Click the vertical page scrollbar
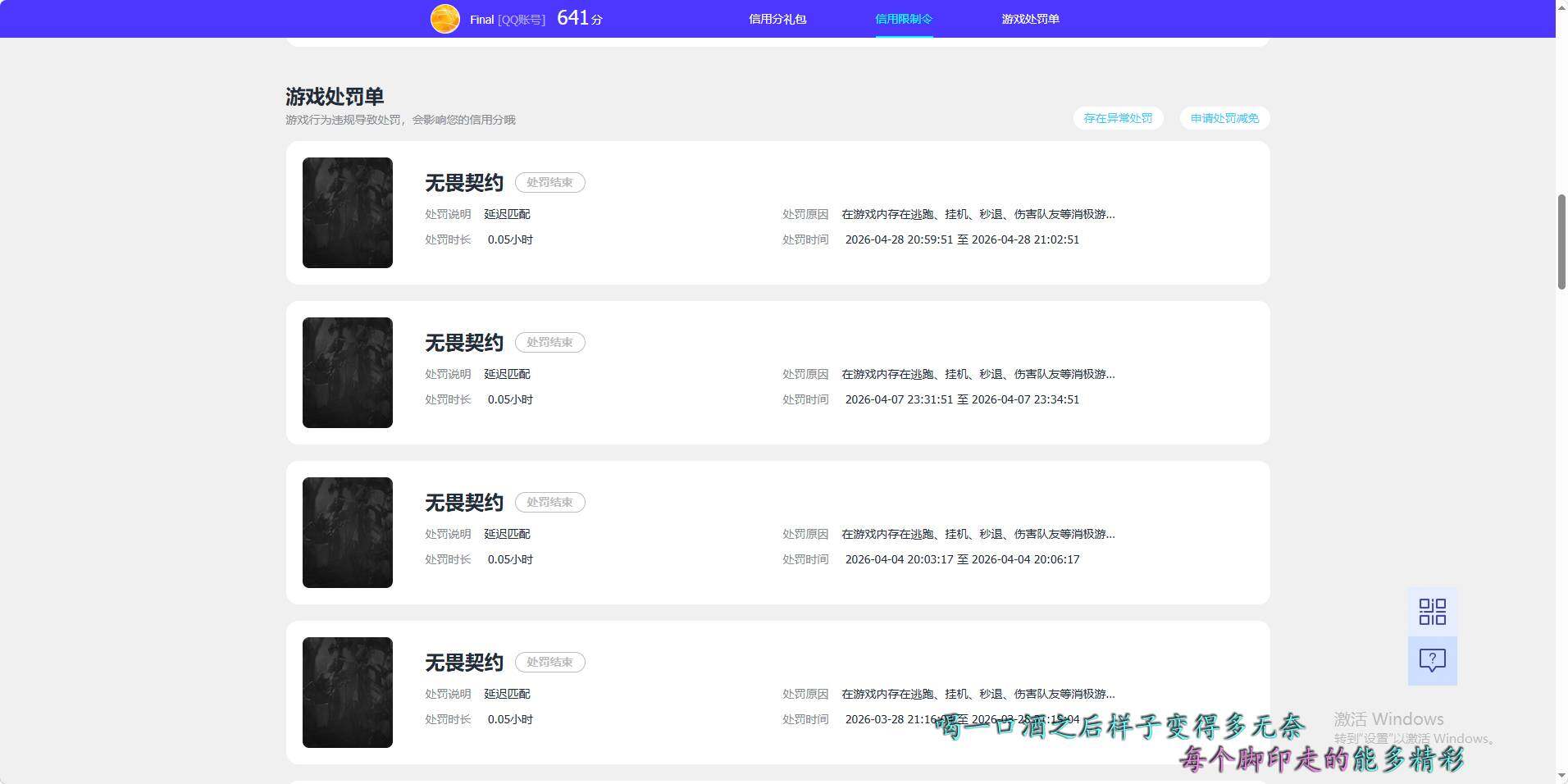 click(1561, 238)
